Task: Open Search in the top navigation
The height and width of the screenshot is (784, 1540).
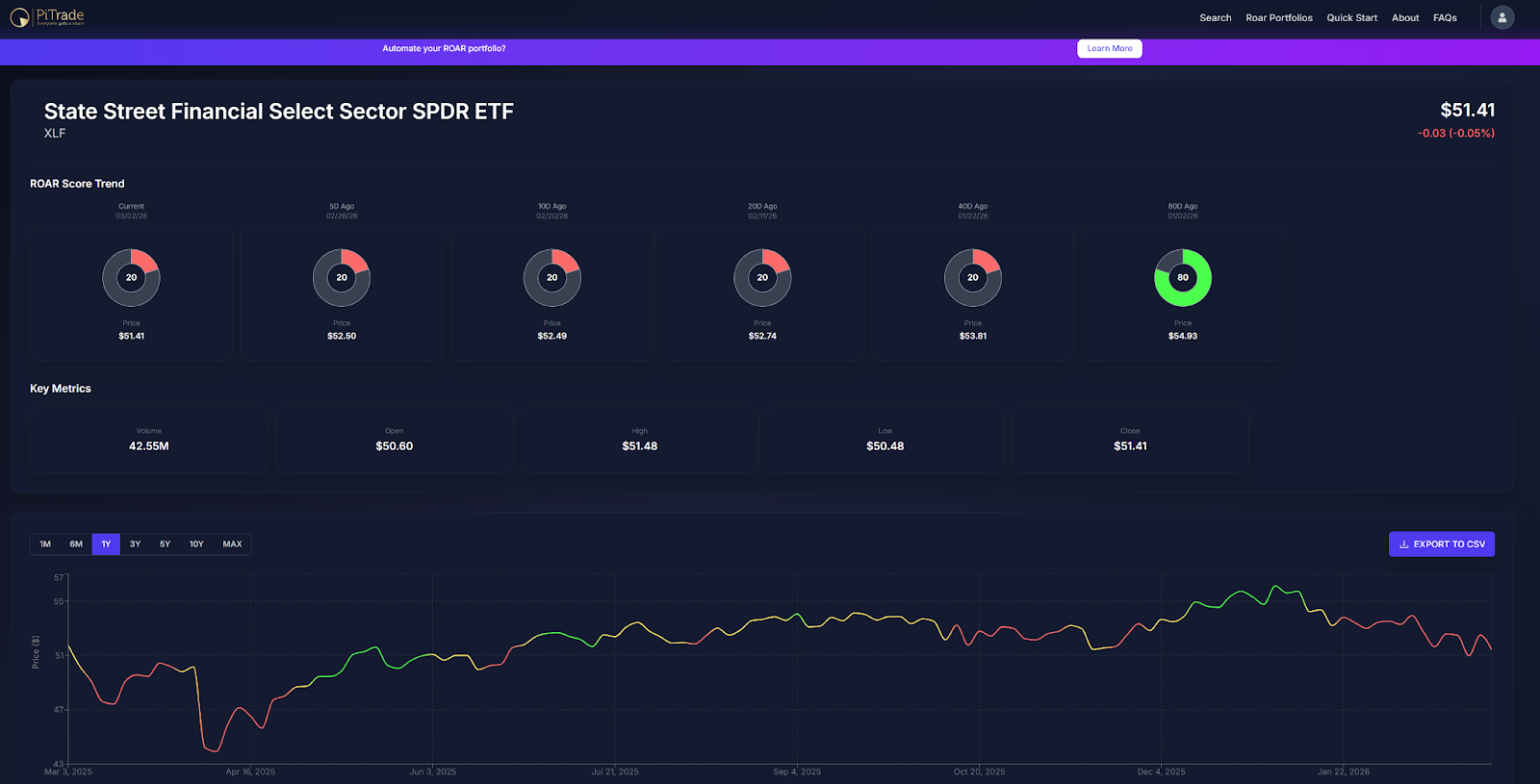Action: click(x=1216, y=18)
